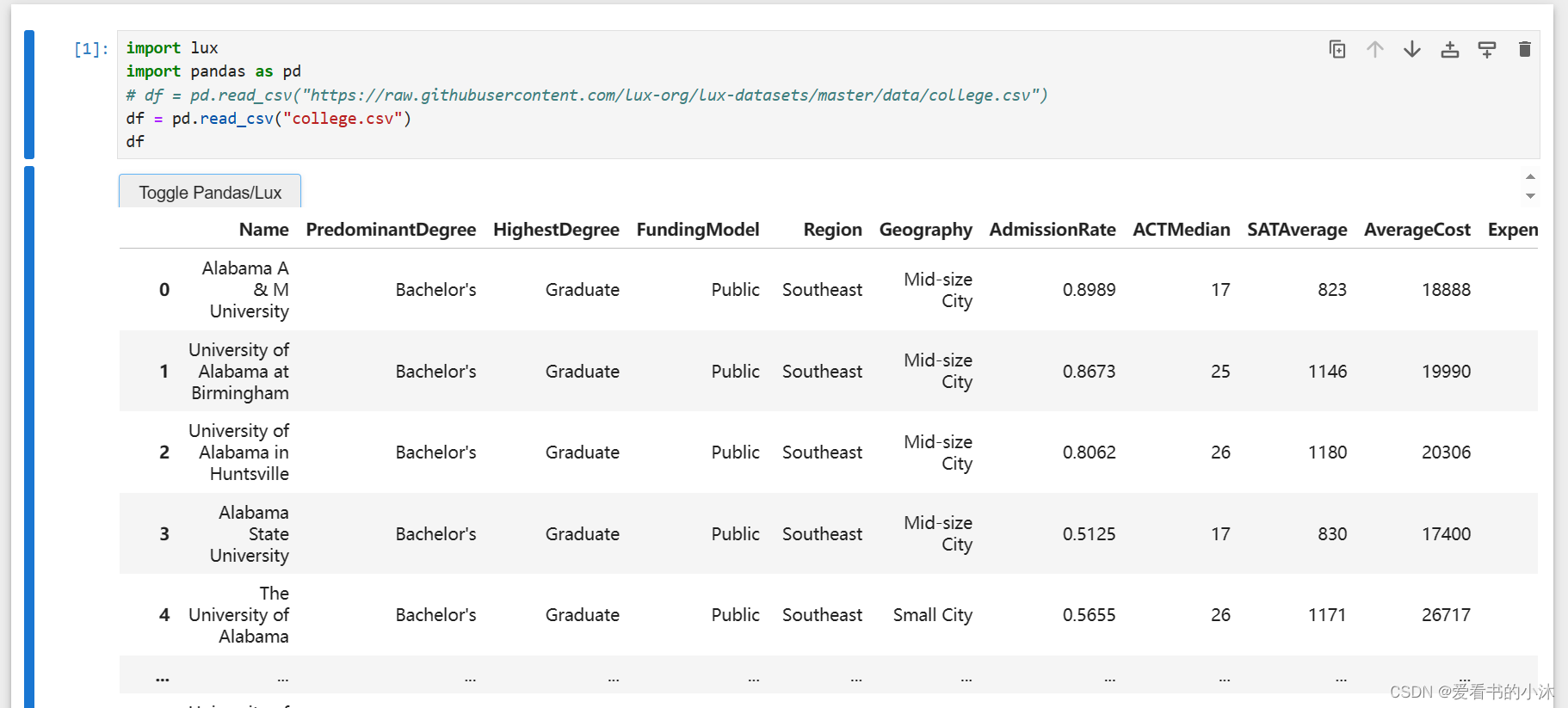The width and height of the screenshot is (1568, 708).
Task: Move cell down with arrow icon
Action: [x=1412, y=49]
